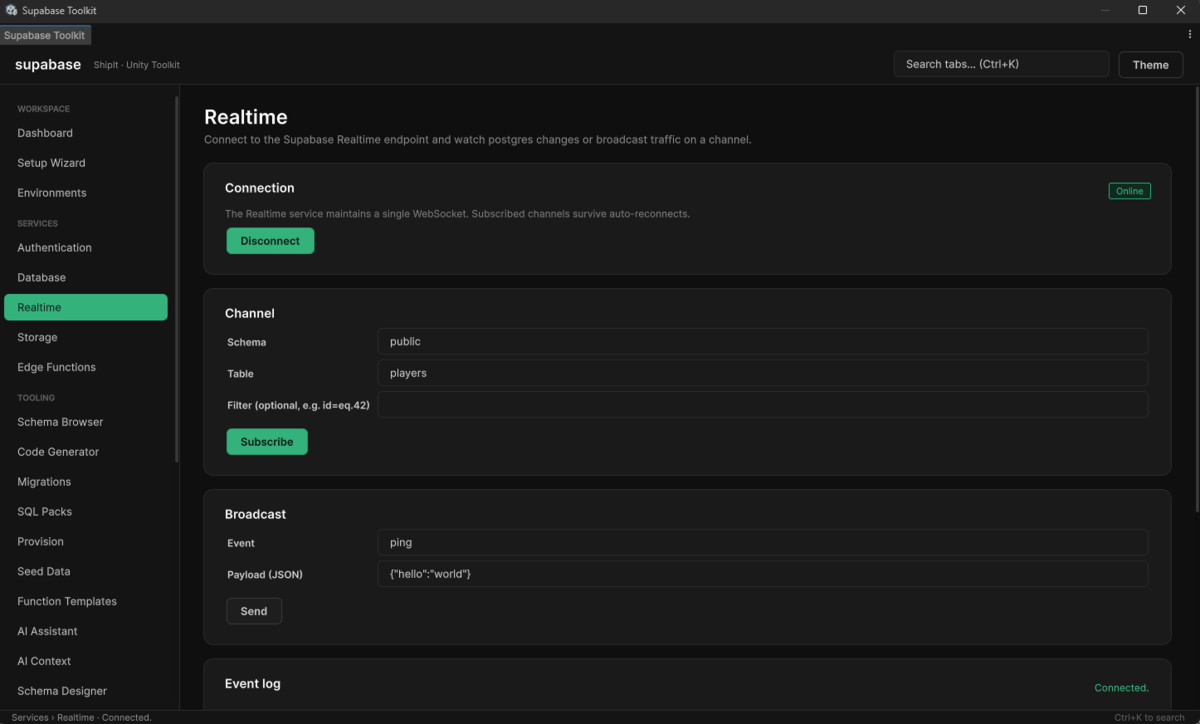
Task: Click the Online status badge
Action: tap(1129, 191)
